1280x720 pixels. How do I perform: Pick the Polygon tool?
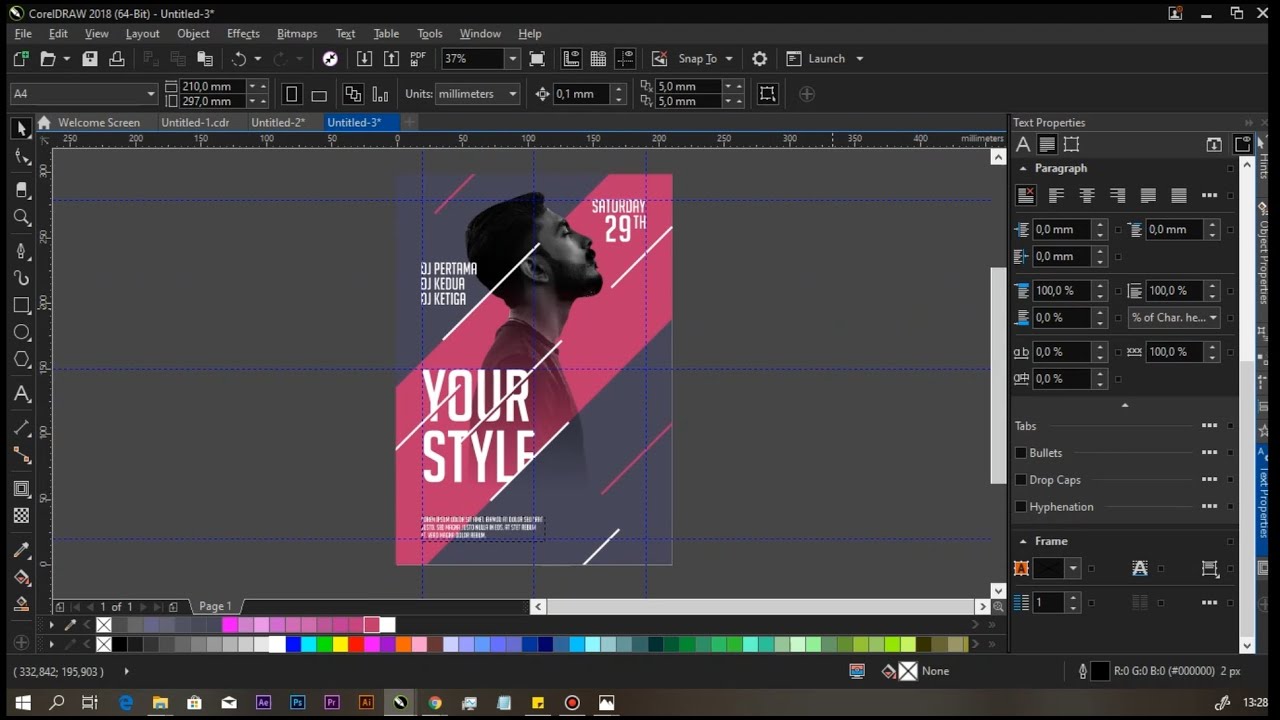[x=22, y=359]
